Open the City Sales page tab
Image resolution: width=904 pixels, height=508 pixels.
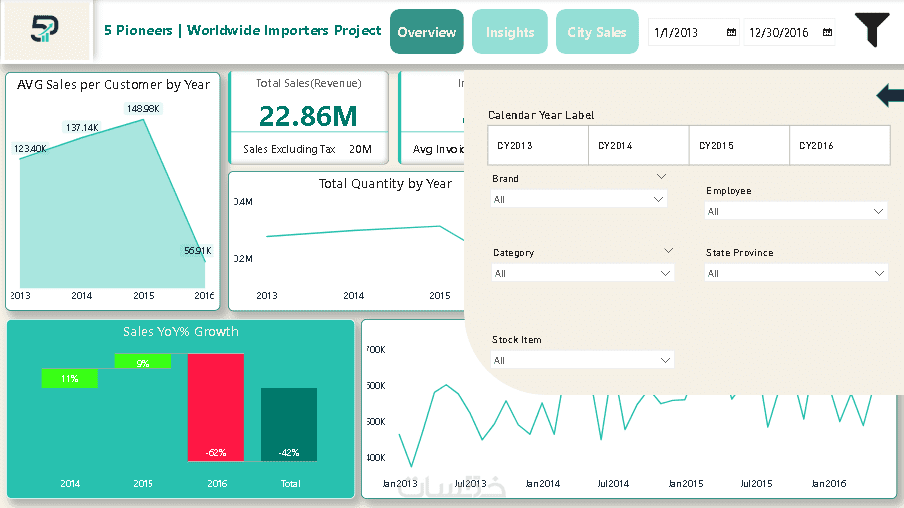[x=597, y=32]
